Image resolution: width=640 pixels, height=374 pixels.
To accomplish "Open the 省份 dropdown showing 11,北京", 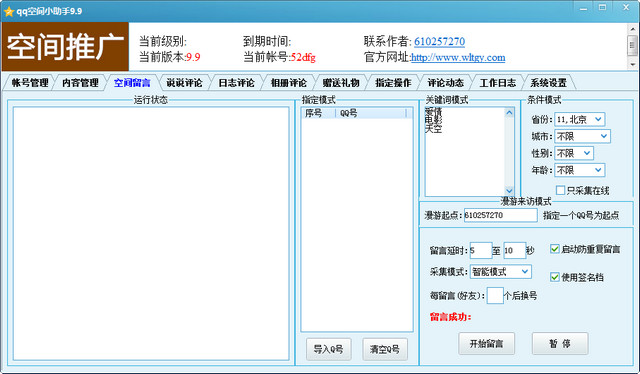I will click(580, 120).
